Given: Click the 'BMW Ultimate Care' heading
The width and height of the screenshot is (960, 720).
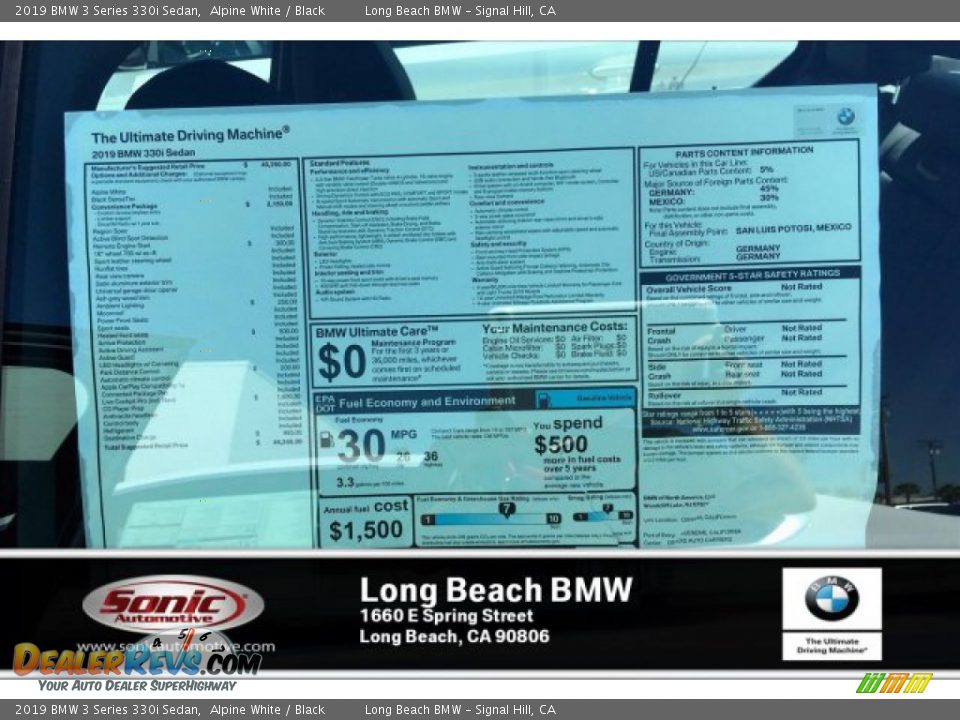Looking at the screenshot, I should [x=377, y=332].
